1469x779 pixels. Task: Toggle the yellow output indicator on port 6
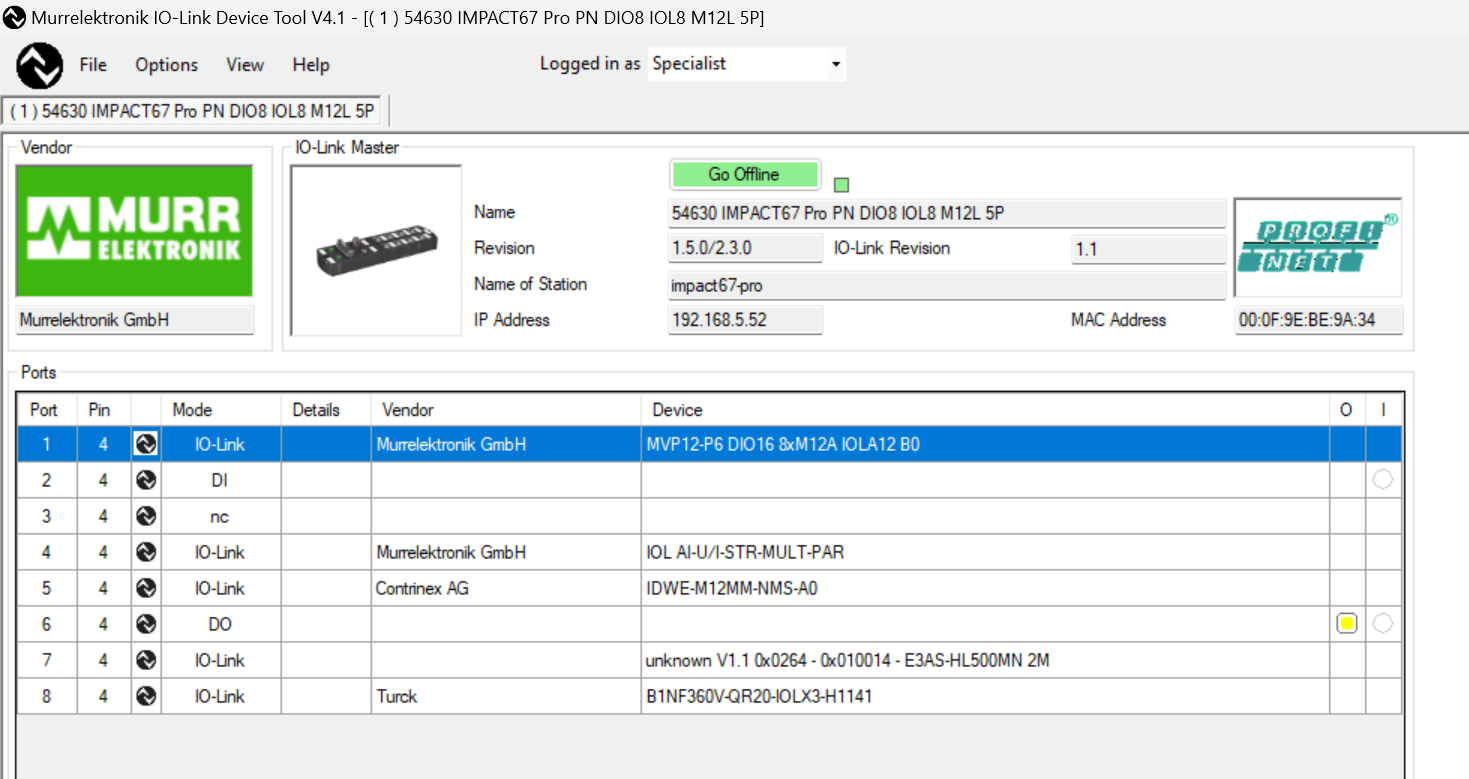pos(1347,624)
